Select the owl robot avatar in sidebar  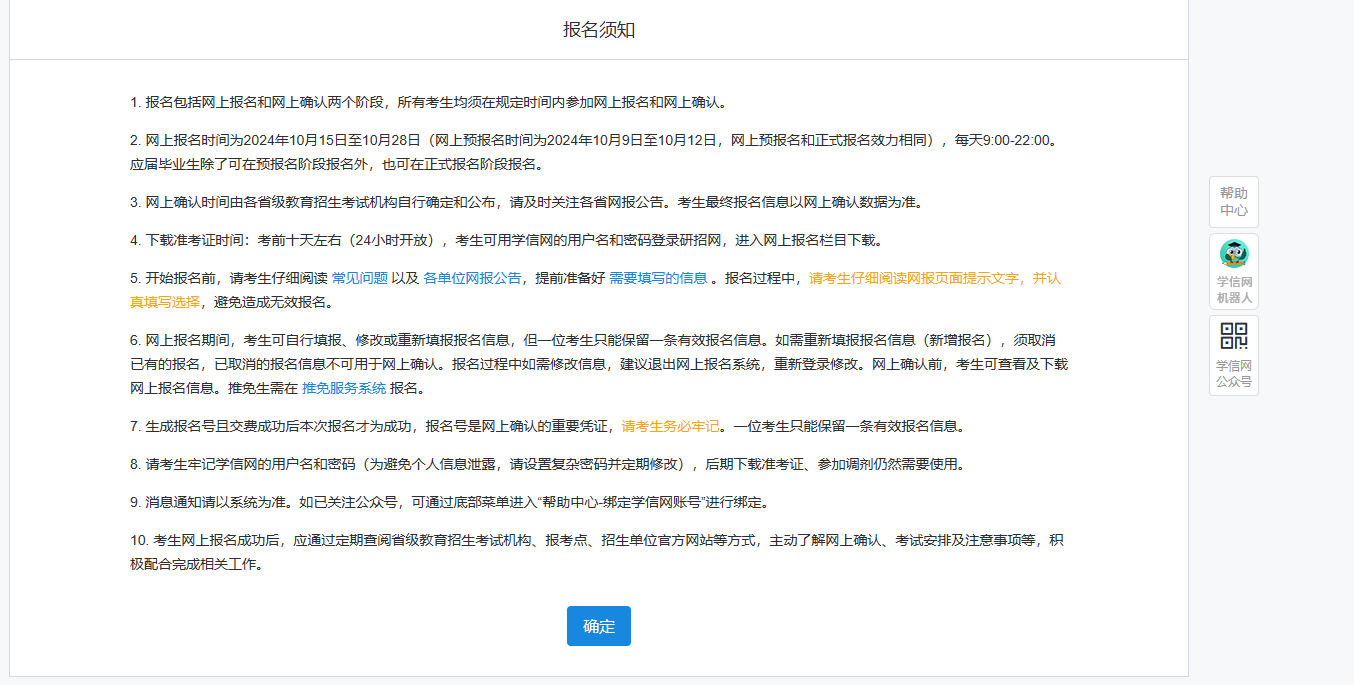[1233, 252]
